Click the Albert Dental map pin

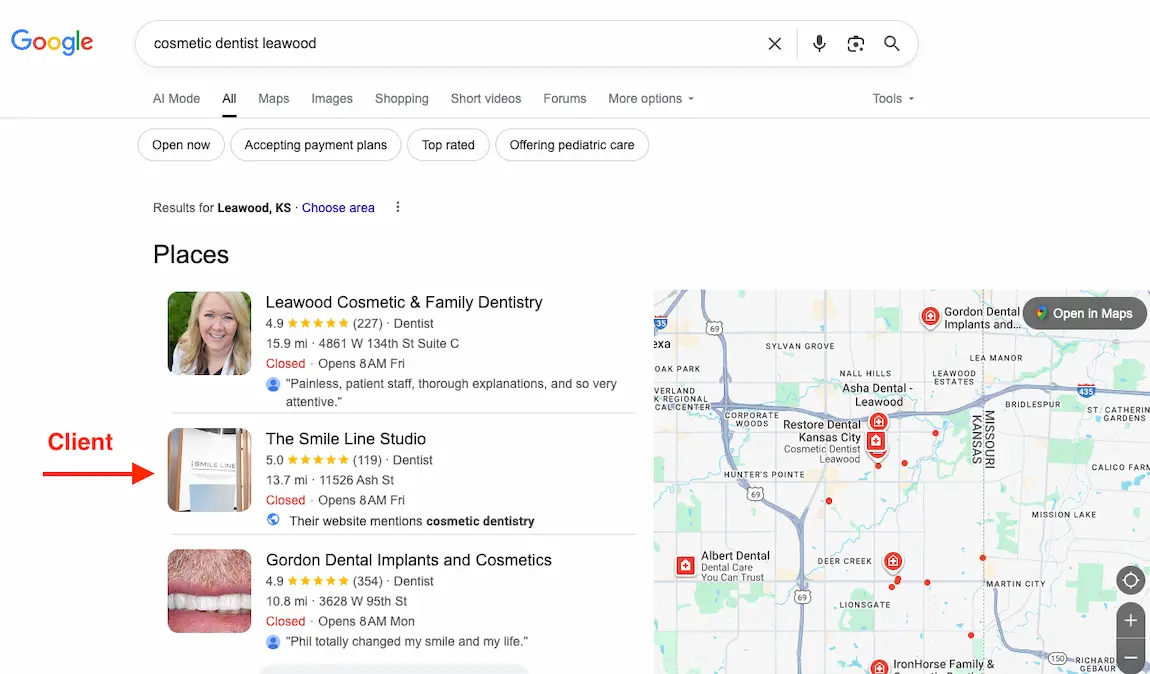click(685, 565)
